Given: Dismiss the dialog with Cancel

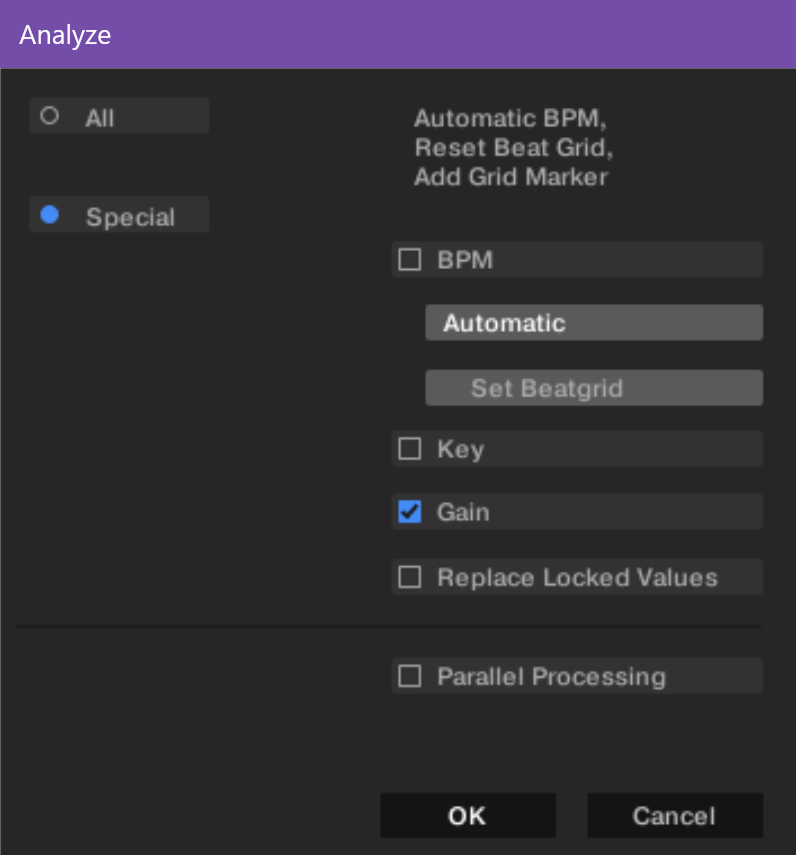Looking at the screenshot, I should (675, 815).
